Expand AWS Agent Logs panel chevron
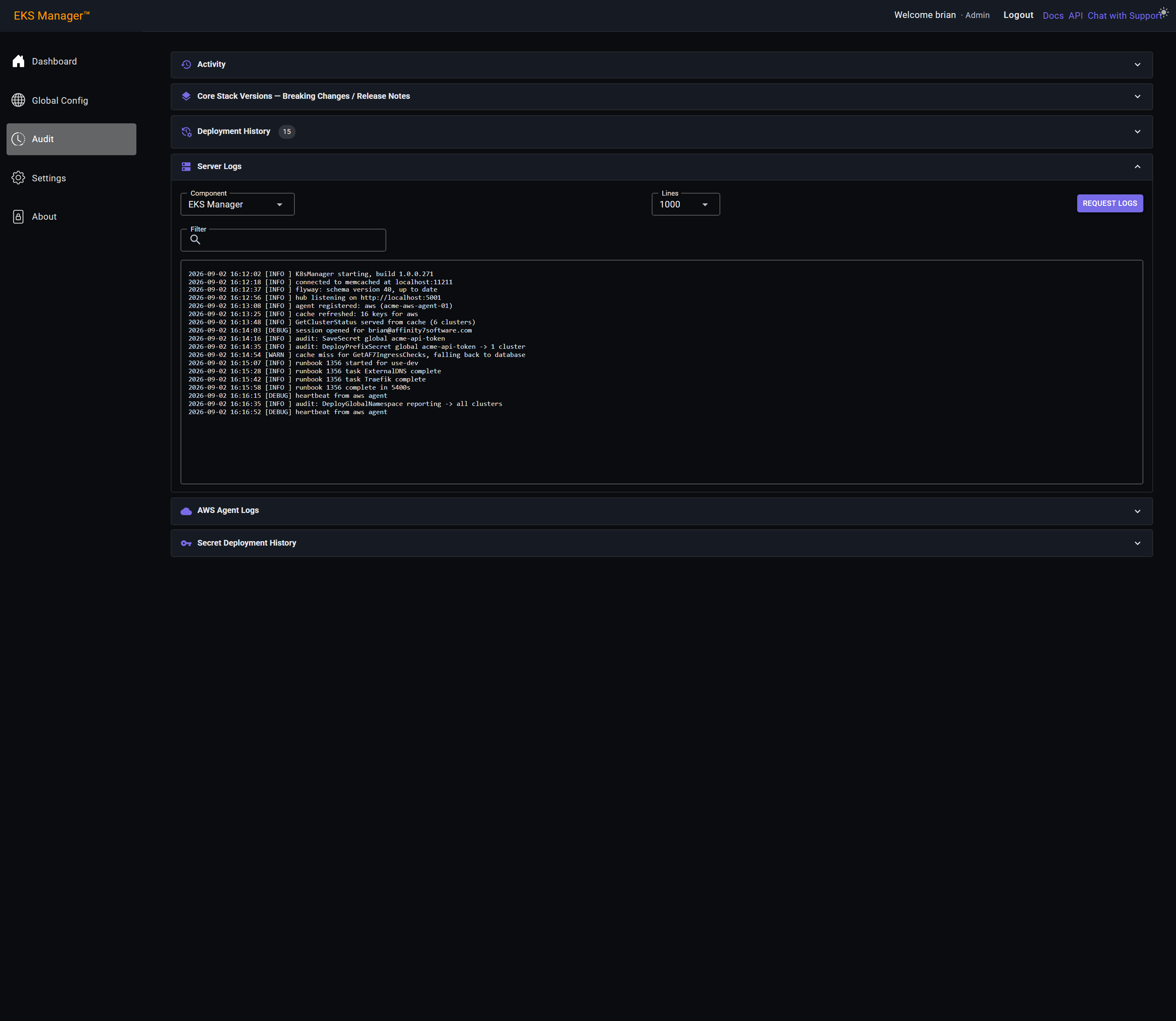The height and width of the screenshot is (1021, 1176). tap(1137, 511)
